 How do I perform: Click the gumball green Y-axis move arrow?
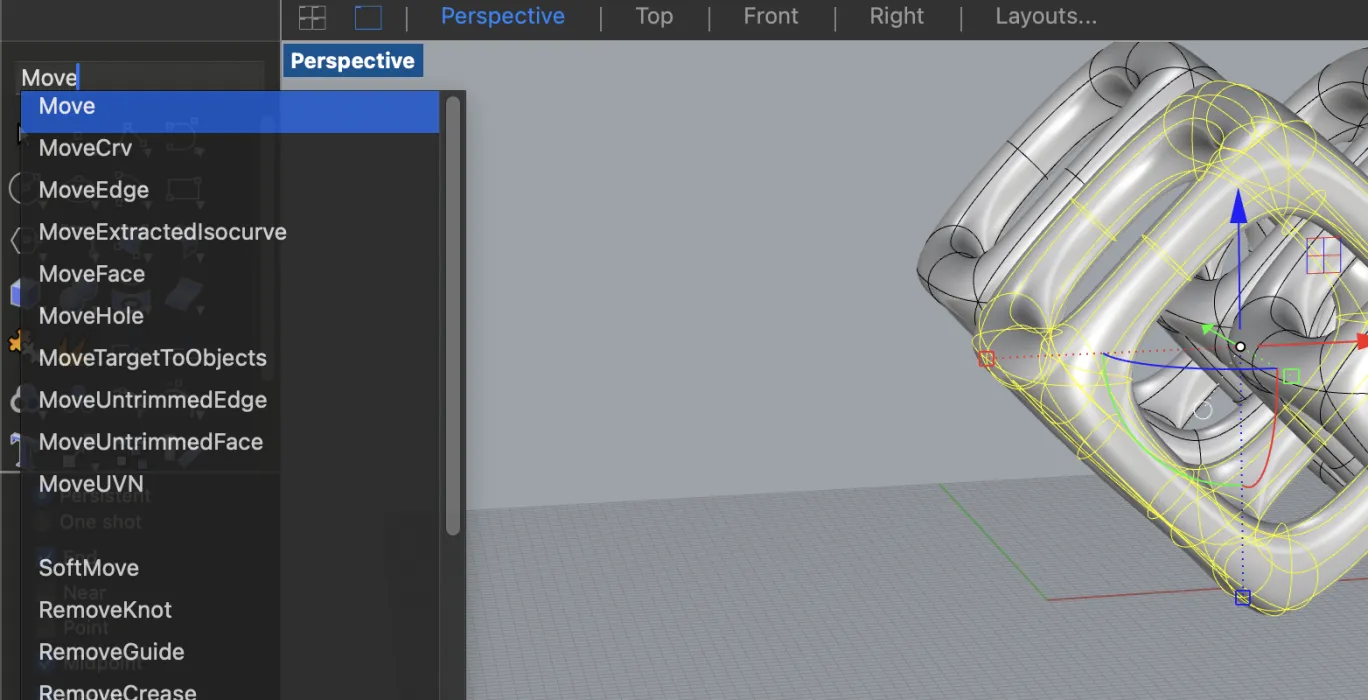pos(1209,328)
